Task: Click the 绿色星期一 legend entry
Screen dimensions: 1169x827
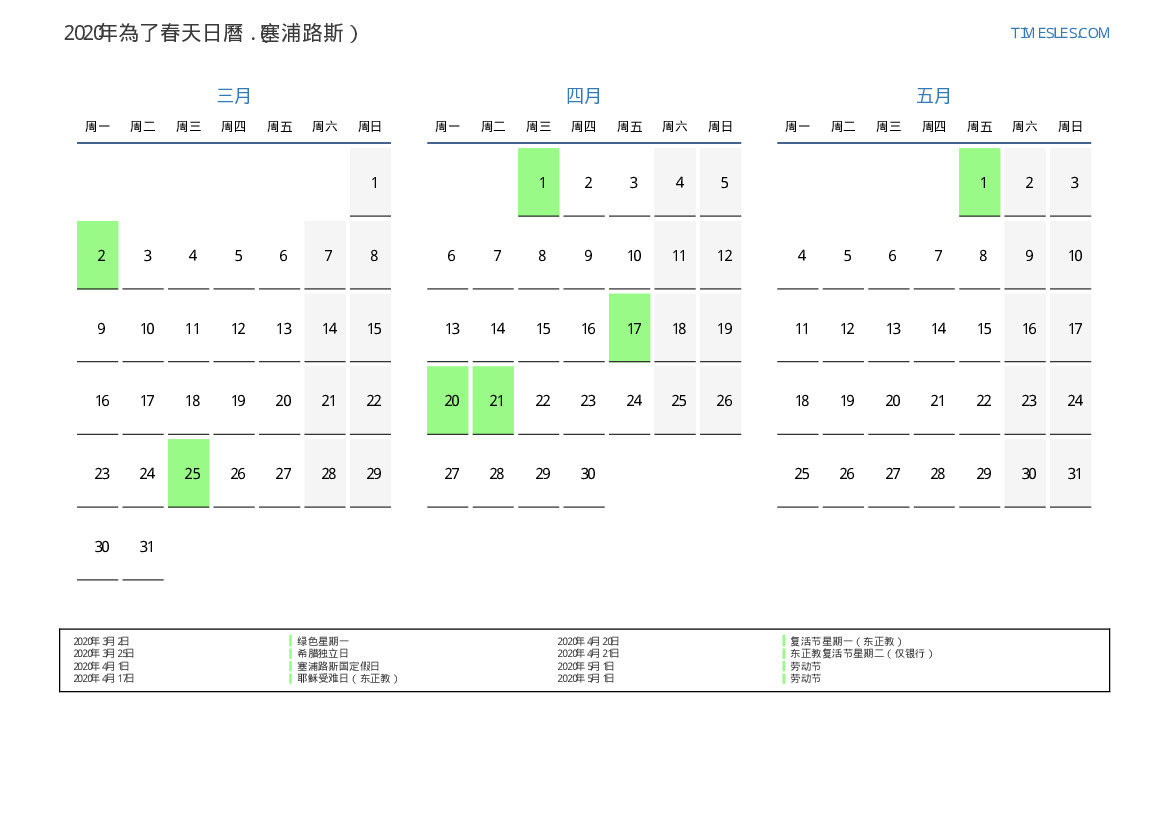Action: pyautogui.click(x=323, y=641)
